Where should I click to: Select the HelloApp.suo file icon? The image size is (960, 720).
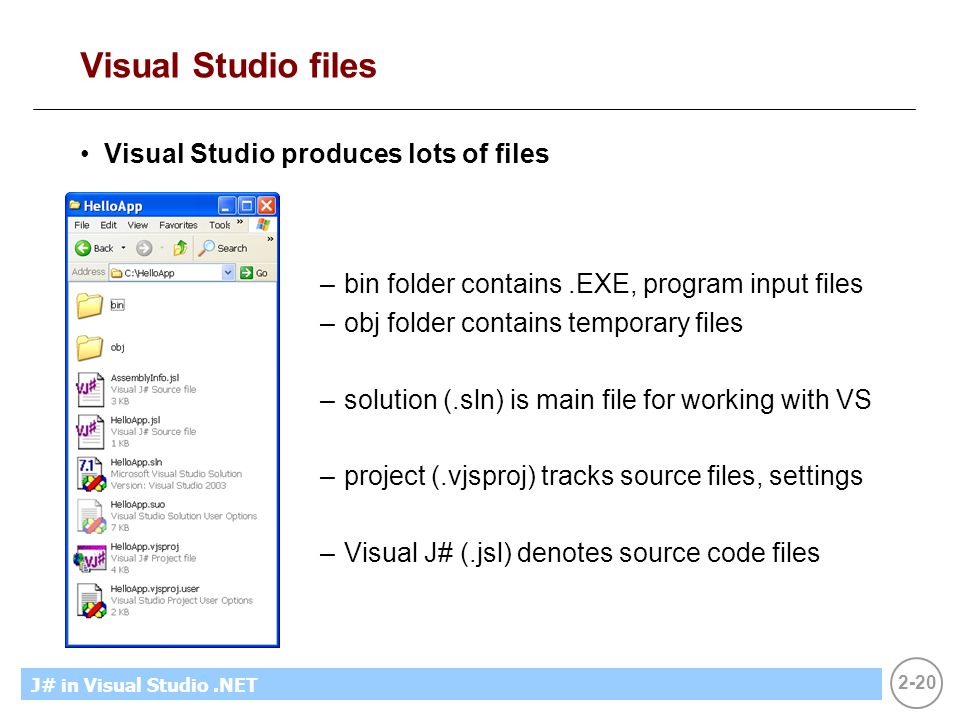(91, 516)
